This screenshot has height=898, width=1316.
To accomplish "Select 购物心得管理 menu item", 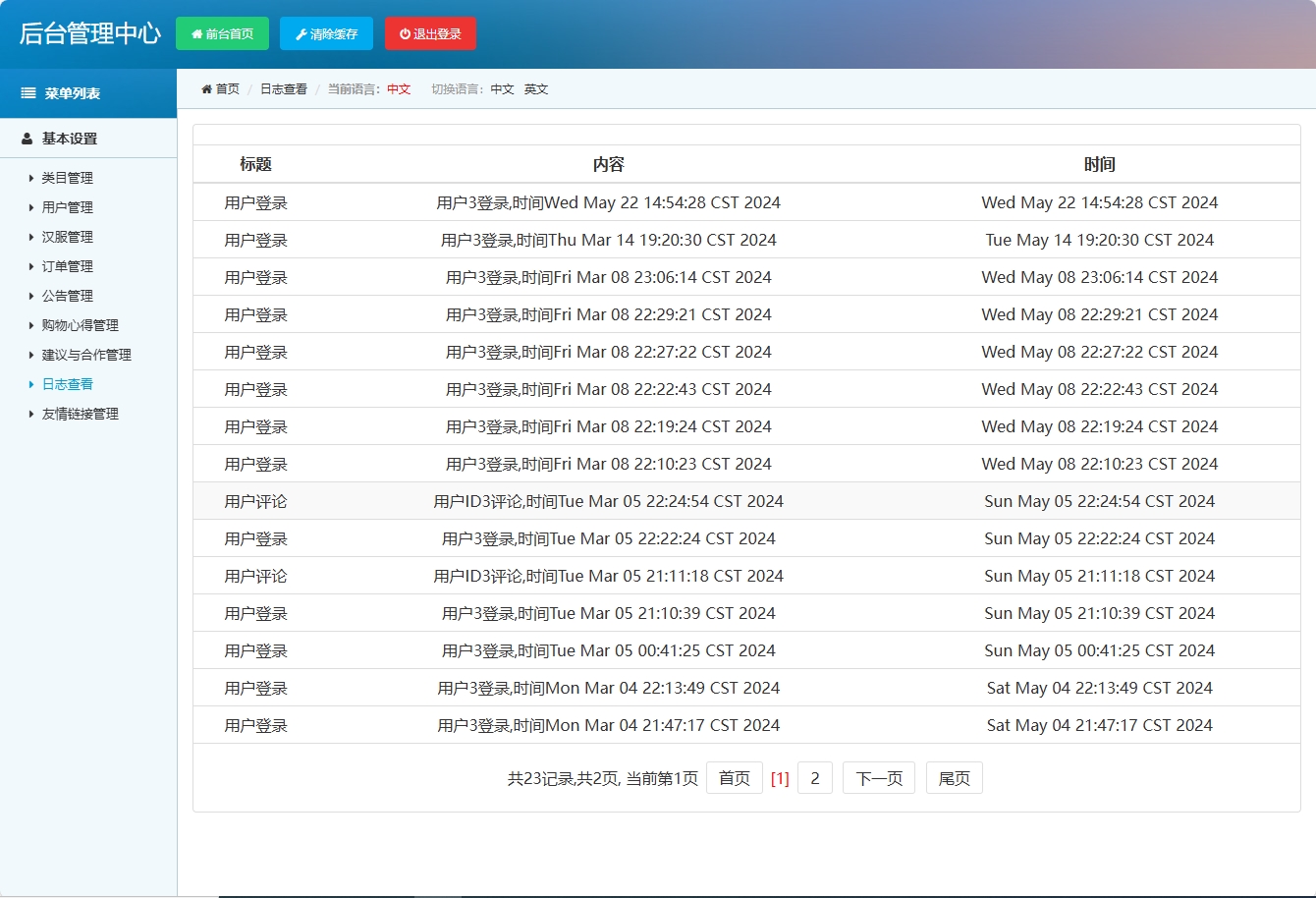I will click(x=80, y=325).
